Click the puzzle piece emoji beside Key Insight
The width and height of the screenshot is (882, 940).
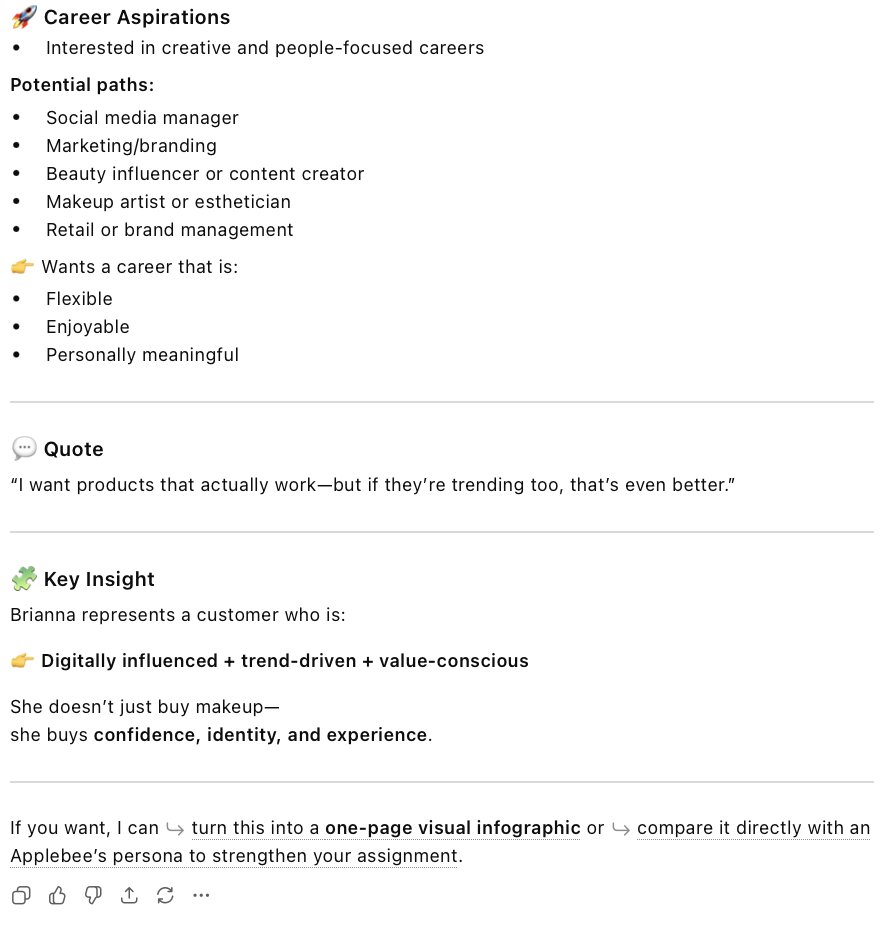point(23,579)
